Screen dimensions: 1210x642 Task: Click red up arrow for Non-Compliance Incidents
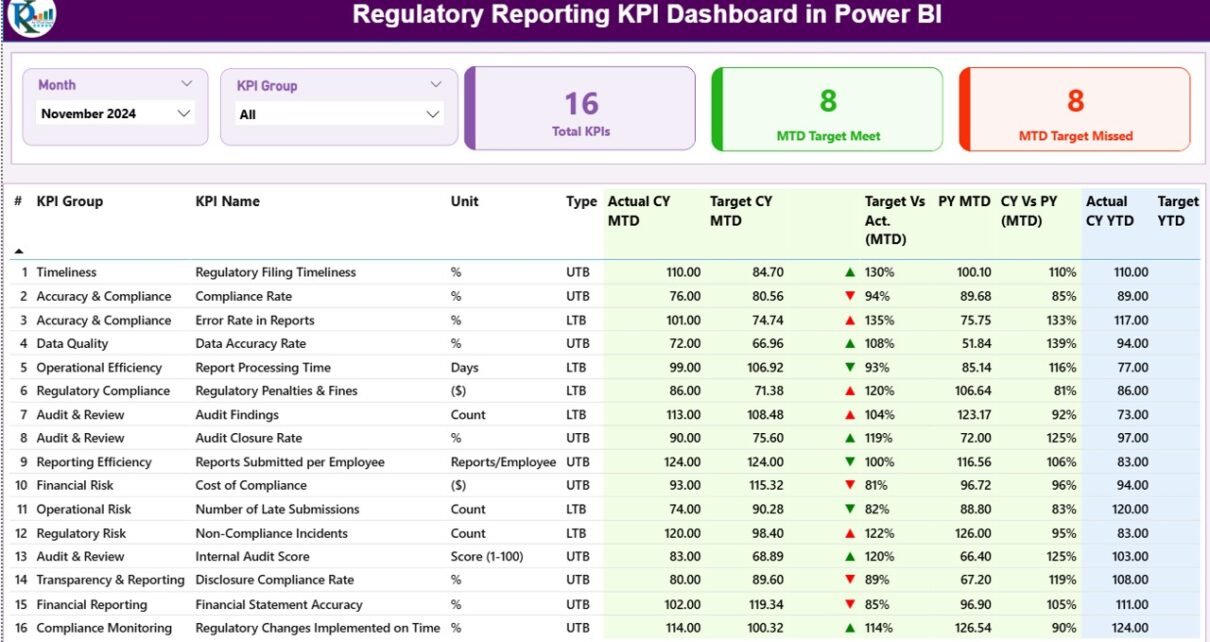point(850,533)
